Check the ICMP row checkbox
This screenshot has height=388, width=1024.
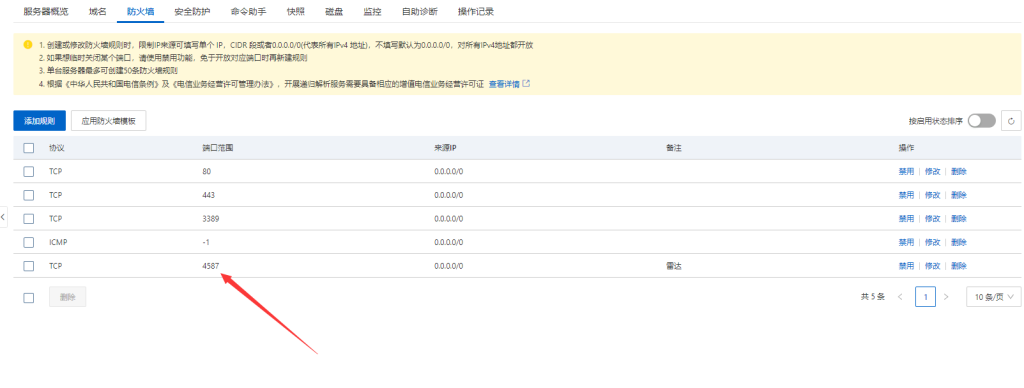tap(29, 242)
